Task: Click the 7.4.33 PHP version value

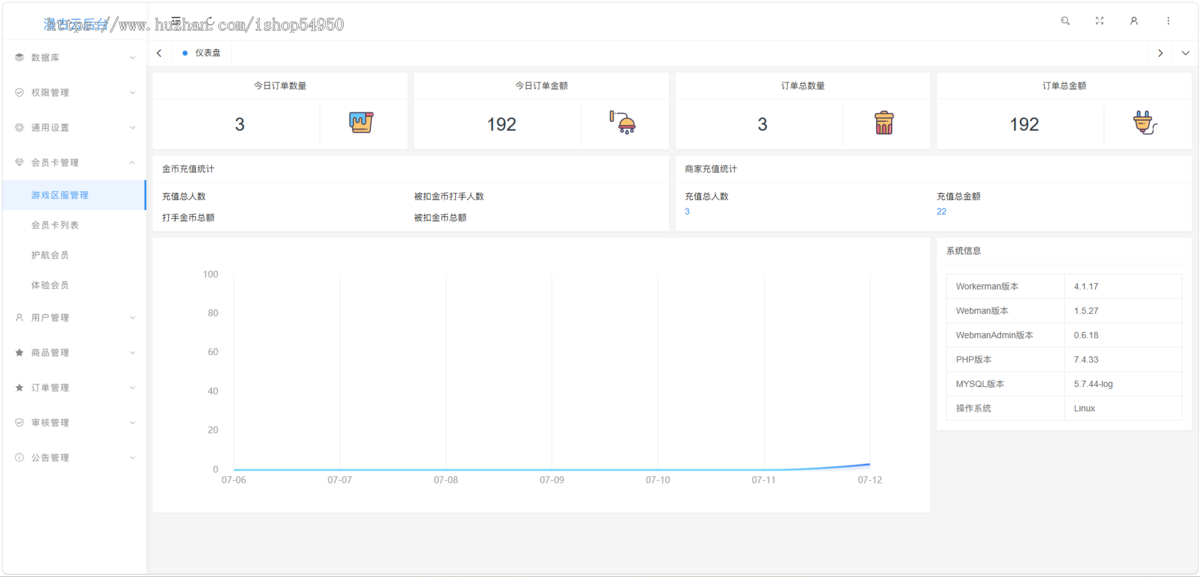Action: pos(1086,360)
